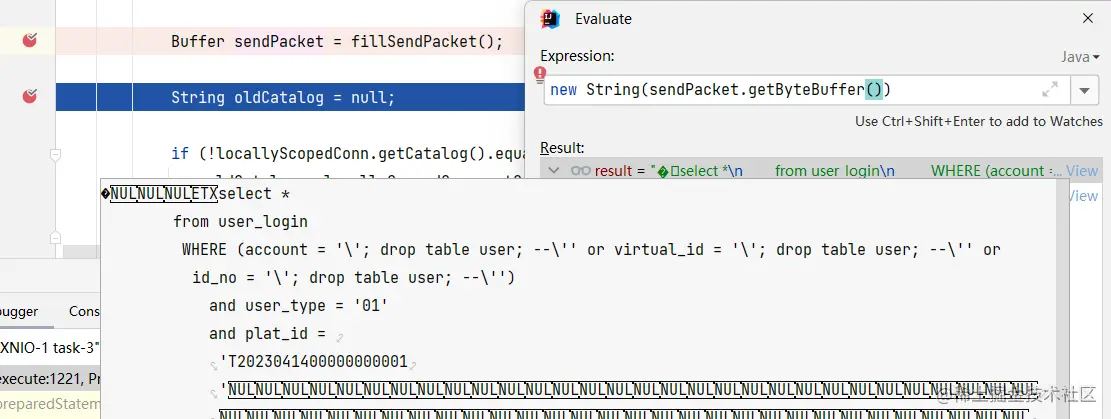Click the soft-wrap icon after plat_id line
The image size is (1111, 419).
[x=339, y=337]
